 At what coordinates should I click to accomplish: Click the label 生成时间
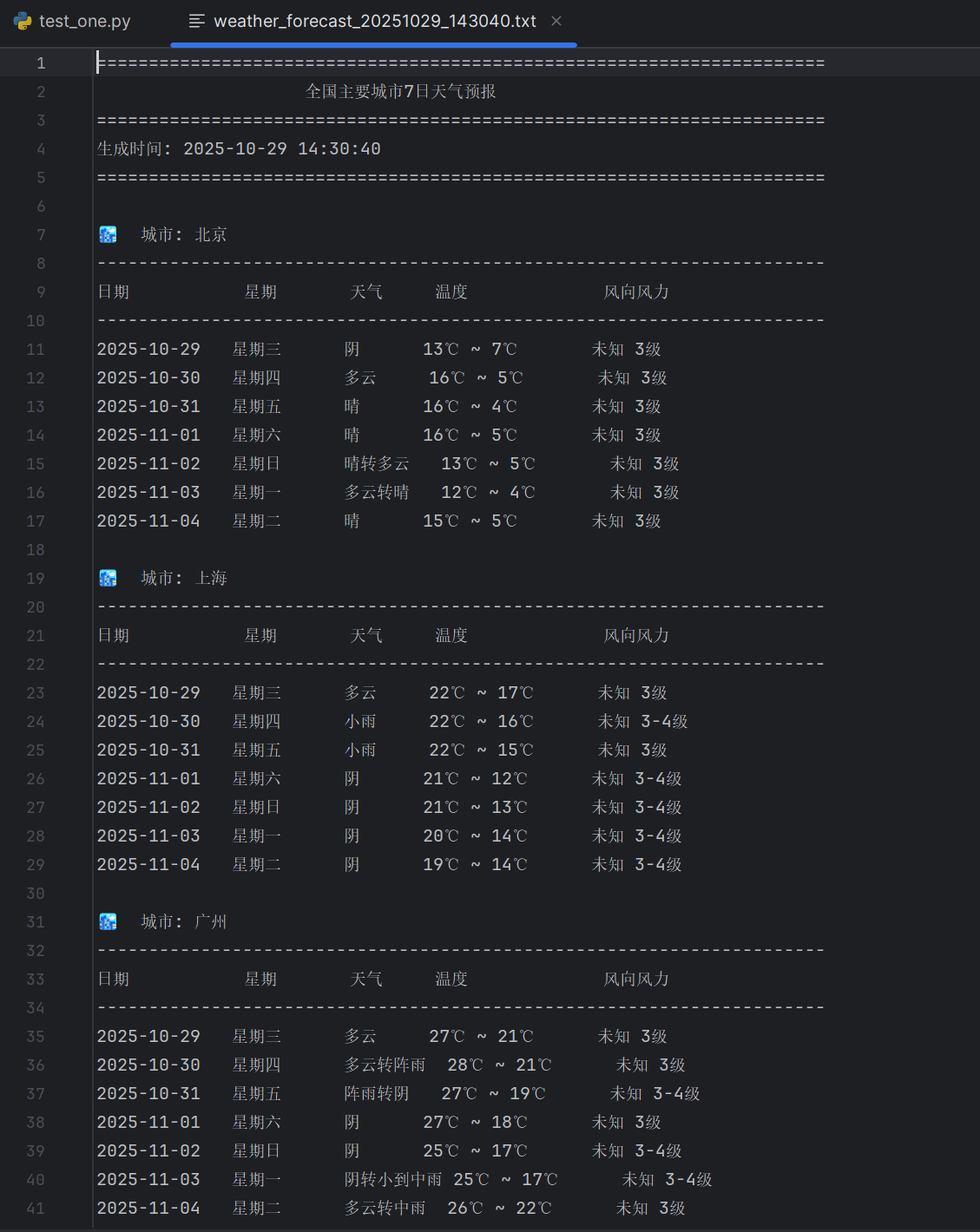[129, 148]
